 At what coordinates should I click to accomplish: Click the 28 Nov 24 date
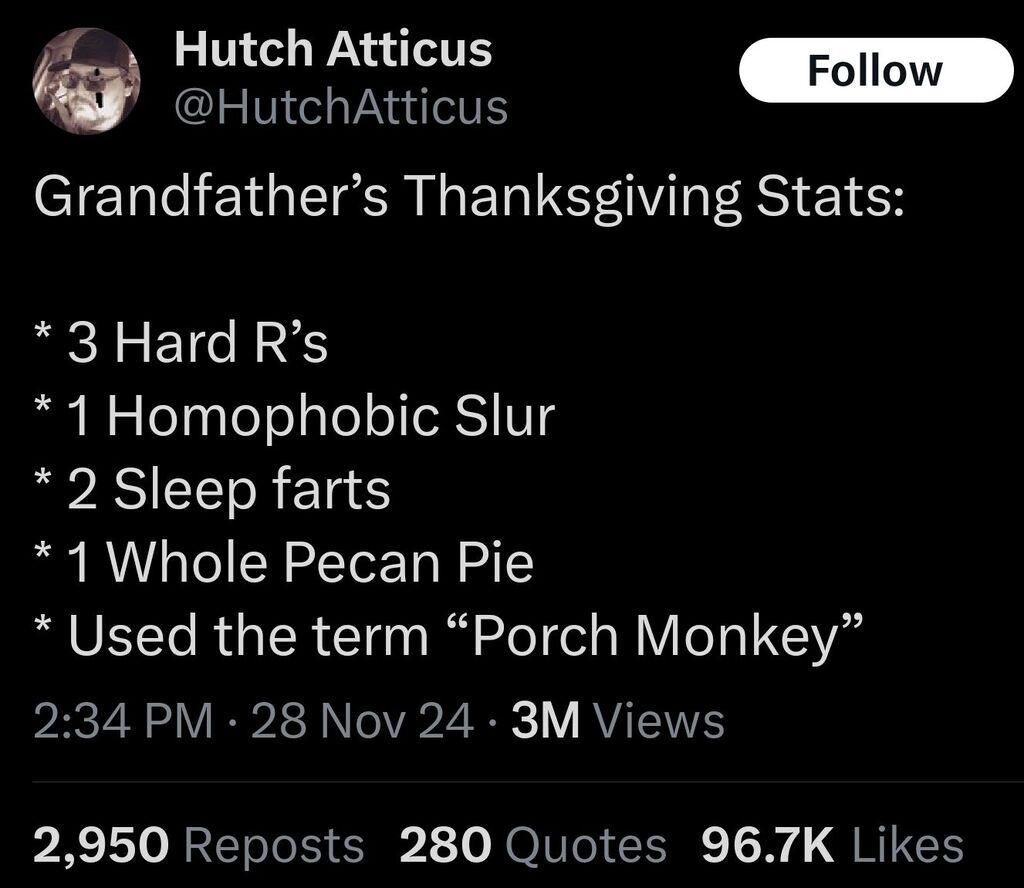click(x=363, y=720)
